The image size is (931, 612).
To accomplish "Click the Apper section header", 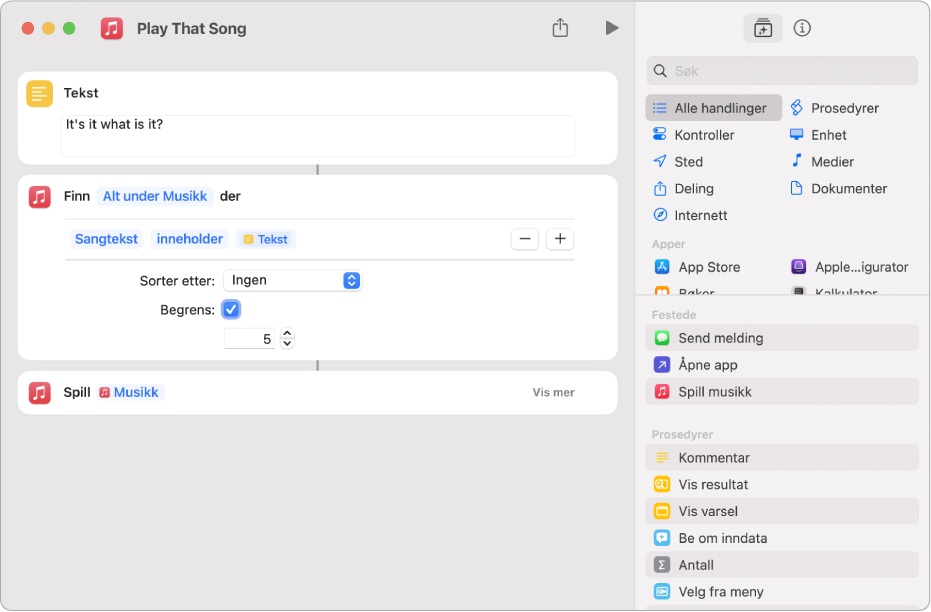I will pyautogui.click(x=669, y=244).
